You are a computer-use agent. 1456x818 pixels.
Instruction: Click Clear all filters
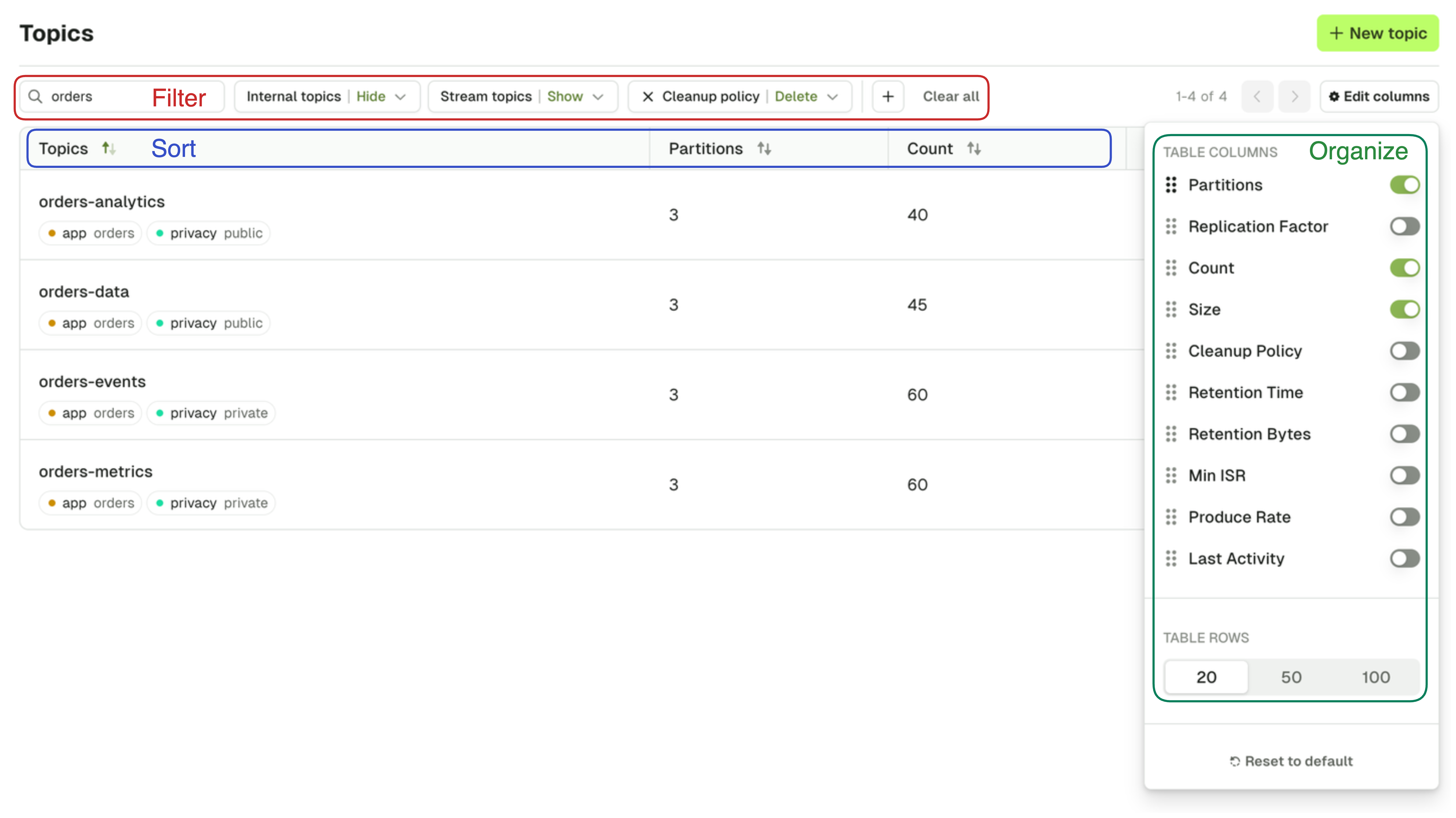coord(951,97)
